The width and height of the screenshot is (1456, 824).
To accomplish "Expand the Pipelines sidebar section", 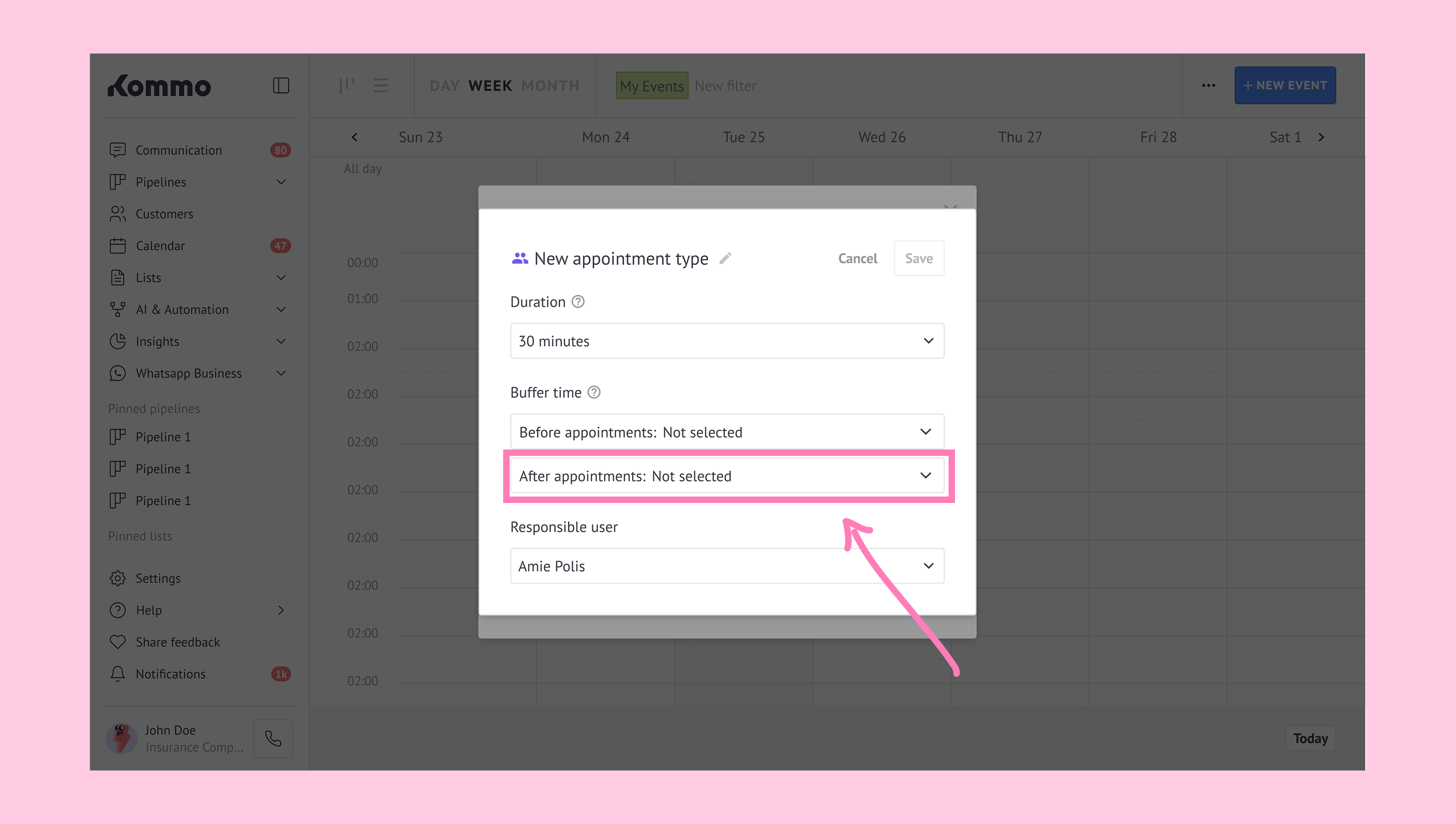I will (x=281, y=182).
